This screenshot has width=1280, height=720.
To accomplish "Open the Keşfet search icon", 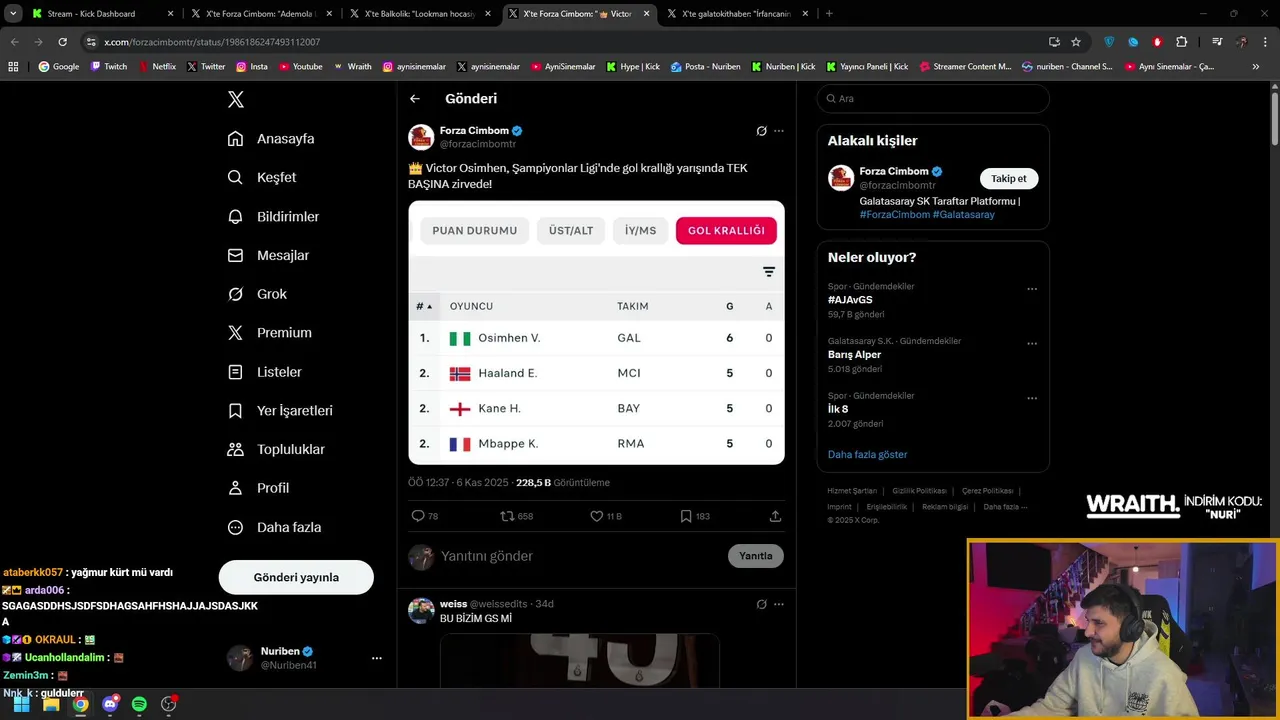I will (235, 177).
